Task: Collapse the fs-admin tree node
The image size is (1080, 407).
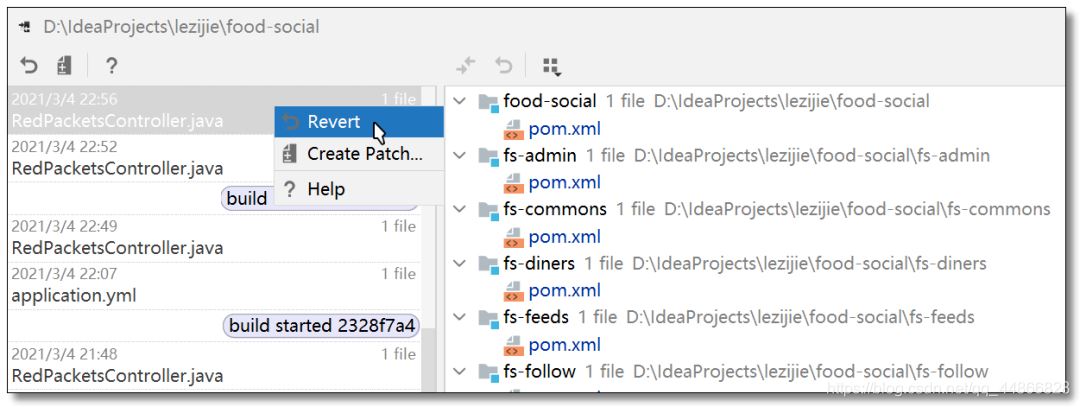Action: click(x=459, y=155)
